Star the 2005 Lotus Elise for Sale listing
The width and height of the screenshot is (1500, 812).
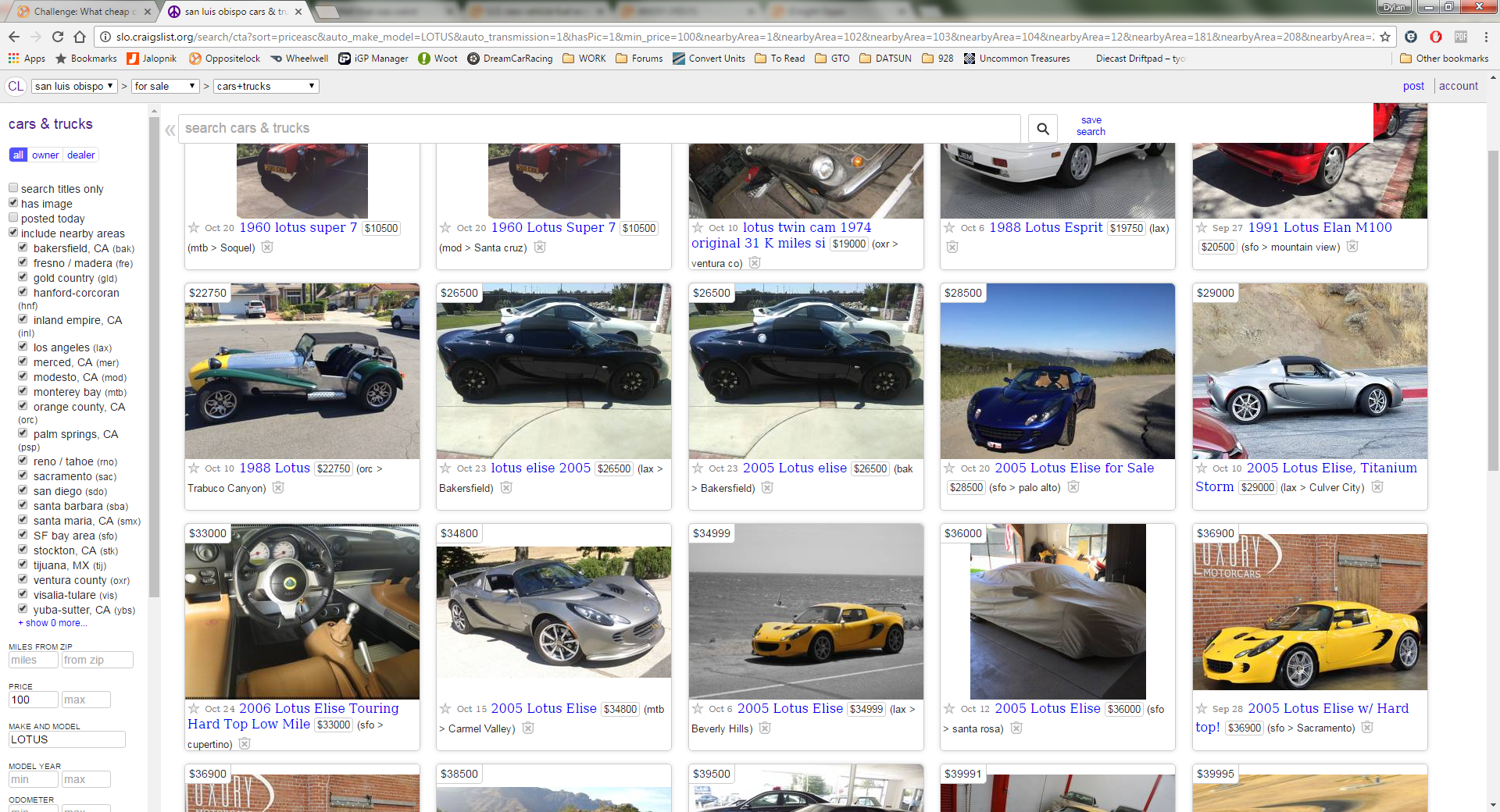[x=949, y=468]
